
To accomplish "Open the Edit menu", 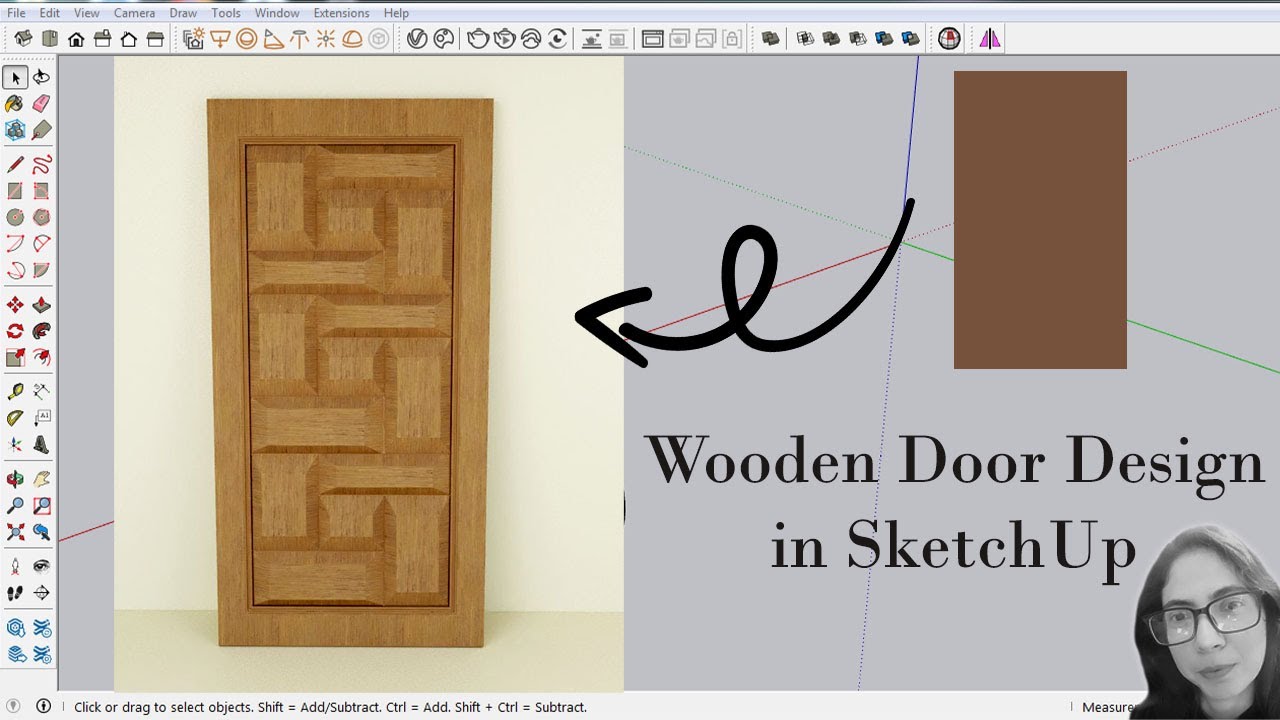I will [50, 13].
